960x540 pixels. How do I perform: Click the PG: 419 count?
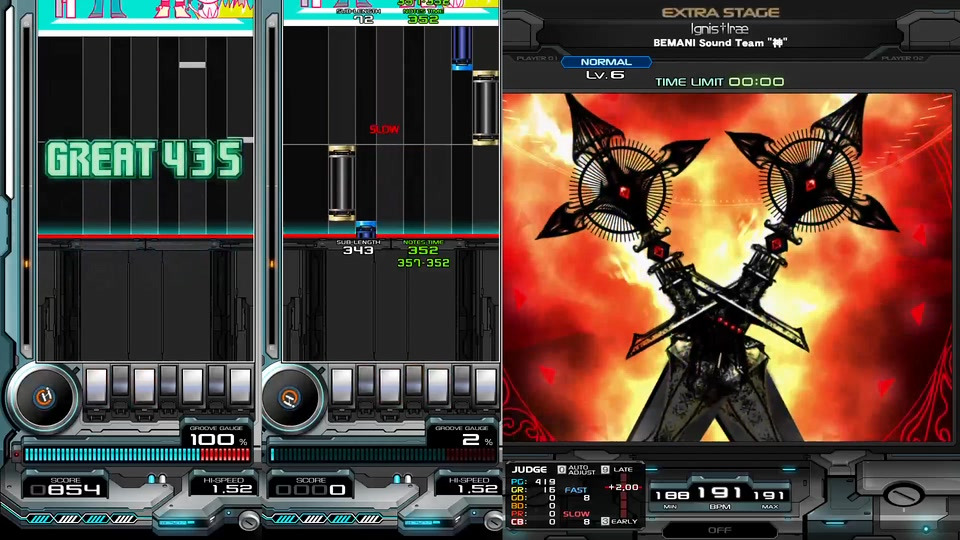[533, 482]
